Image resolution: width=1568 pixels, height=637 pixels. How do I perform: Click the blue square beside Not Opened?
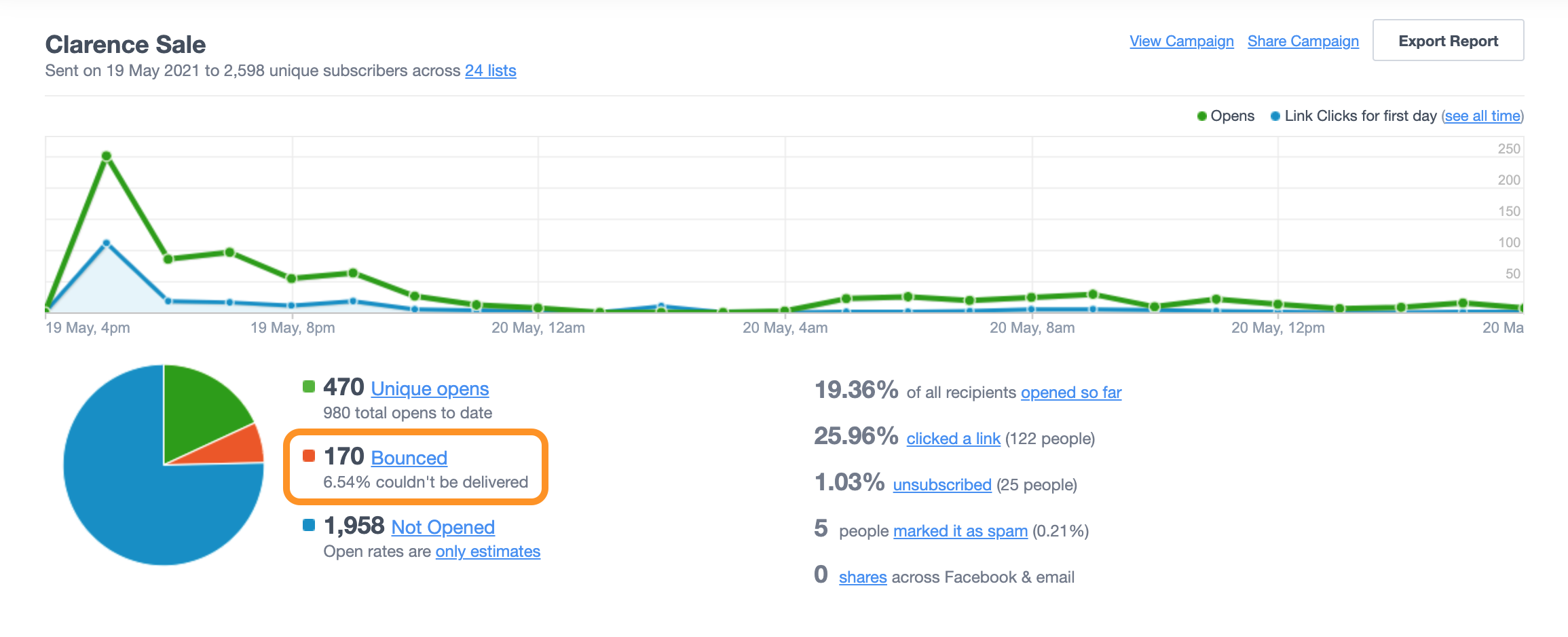click(x=307, y=526)
